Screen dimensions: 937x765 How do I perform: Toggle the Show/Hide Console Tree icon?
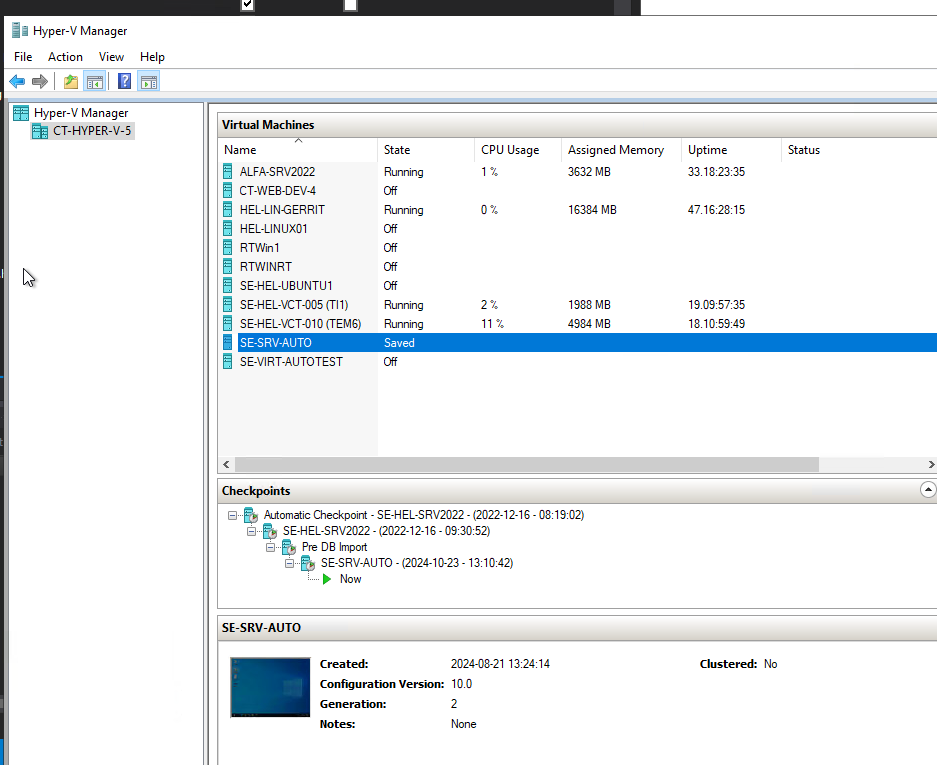(x=95, y=82)
